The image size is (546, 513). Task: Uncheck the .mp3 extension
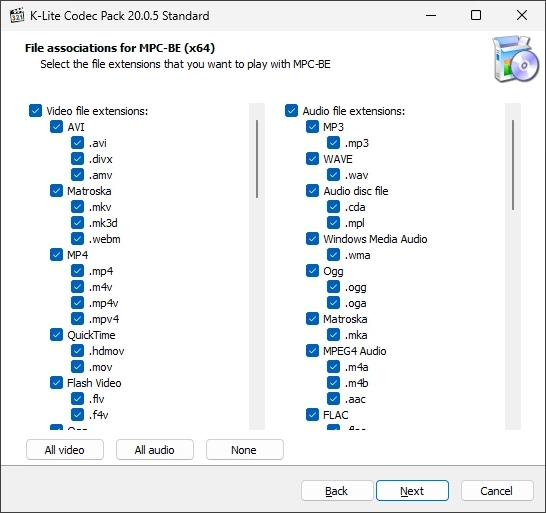[x=333, y=143]
